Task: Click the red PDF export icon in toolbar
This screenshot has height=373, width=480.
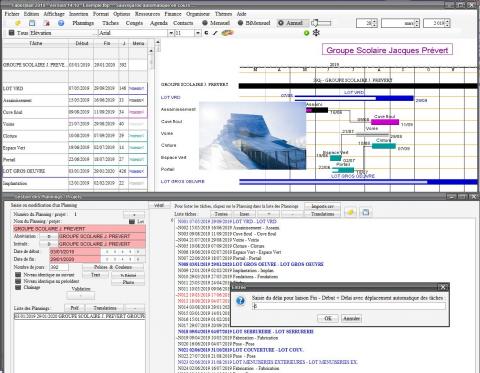Action: (x=47, y=23)
